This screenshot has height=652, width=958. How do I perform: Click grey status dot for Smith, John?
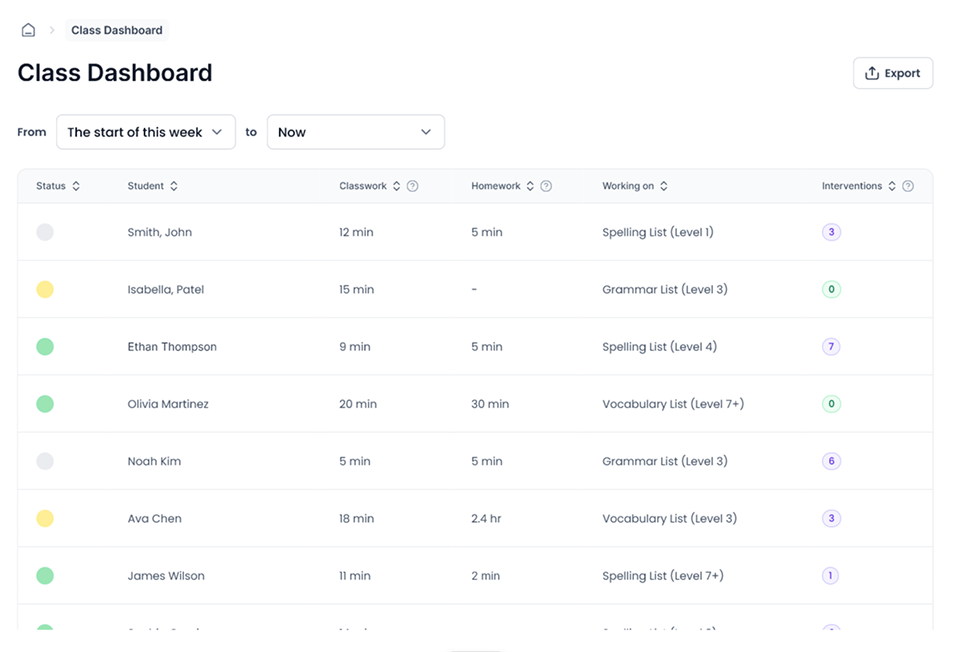pyautogui.click(x=45, y=232)
